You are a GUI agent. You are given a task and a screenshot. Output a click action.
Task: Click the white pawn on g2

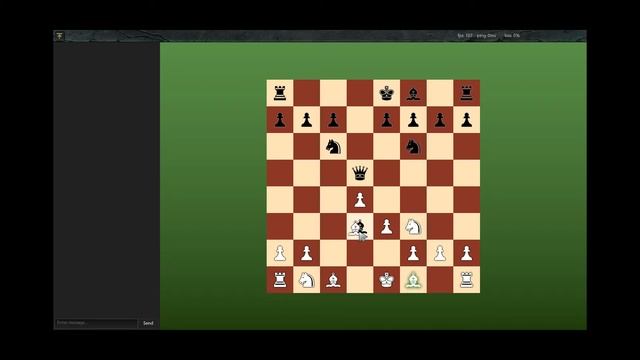[x=440, y=253]
